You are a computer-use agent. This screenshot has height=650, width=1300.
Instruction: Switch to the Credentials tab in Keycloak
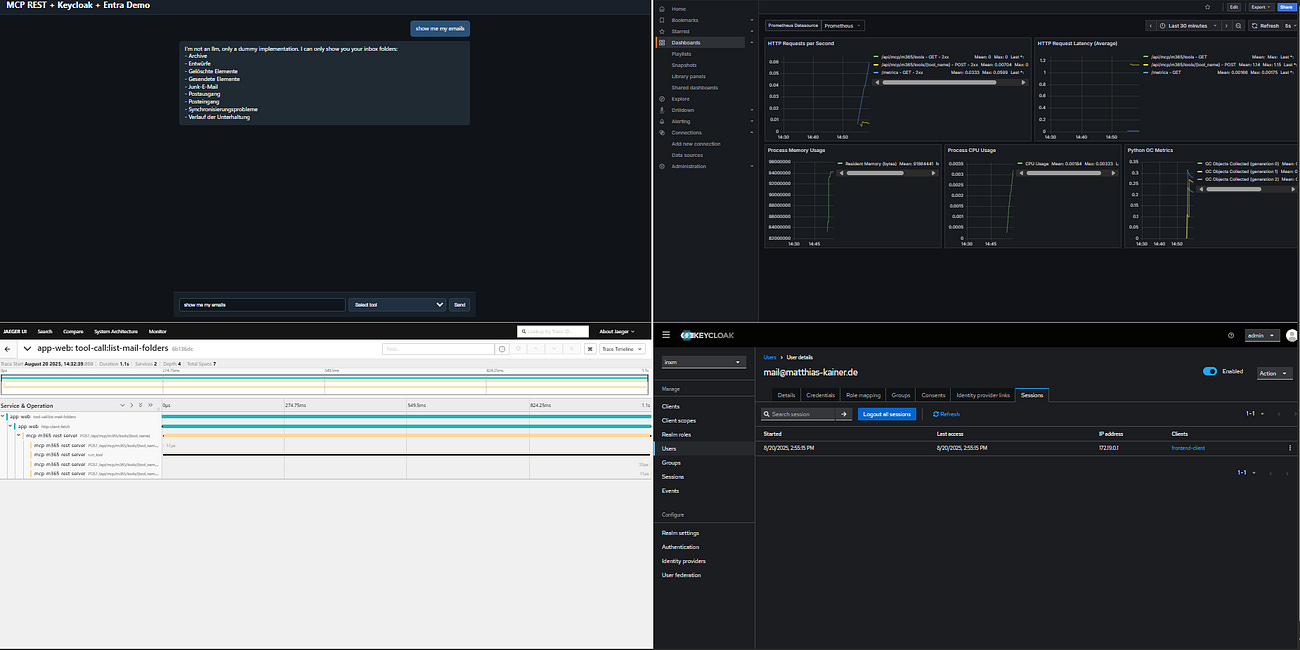820,396
